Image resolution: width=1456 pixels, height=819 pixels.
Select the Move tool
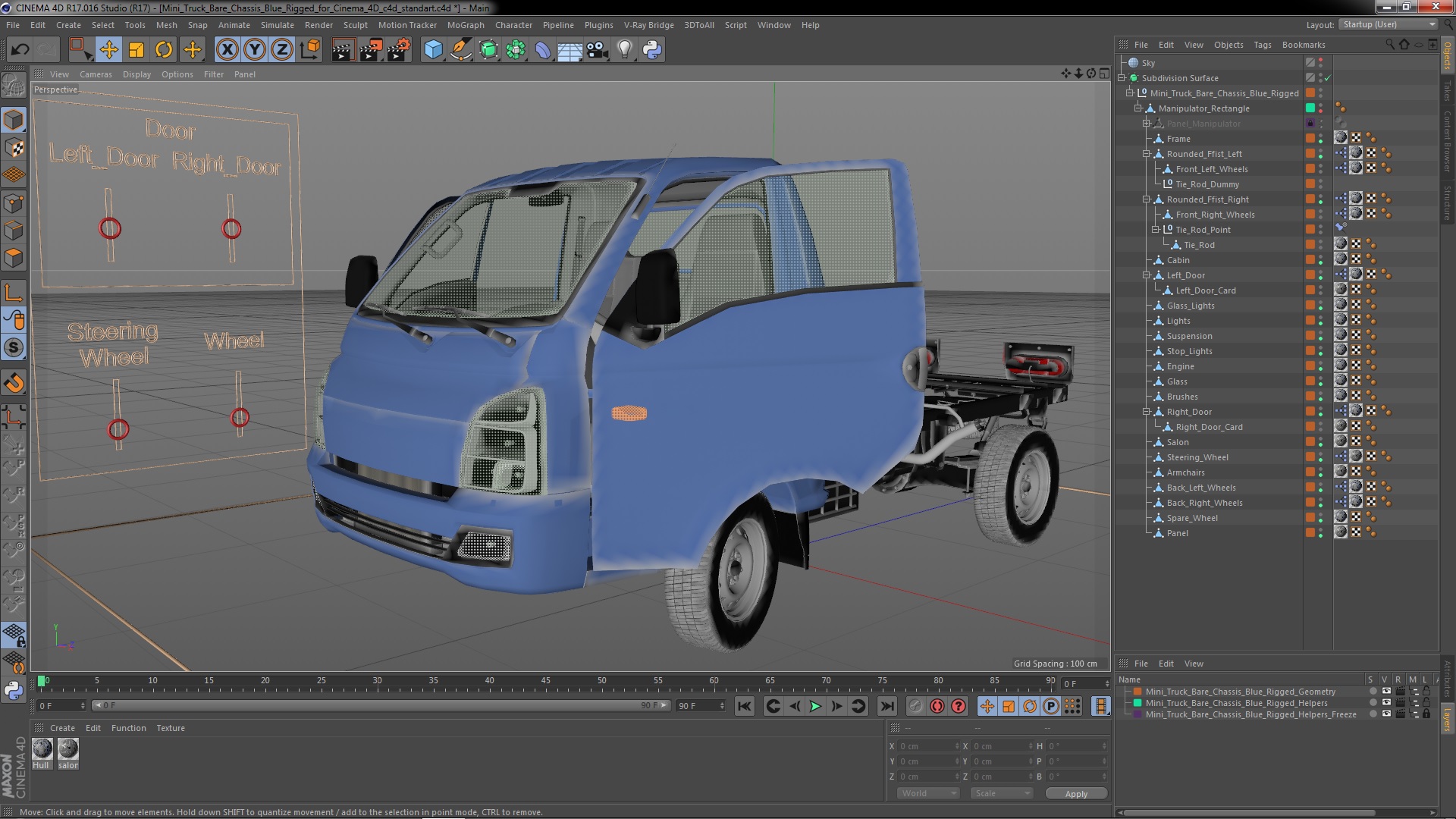point(108,50)
